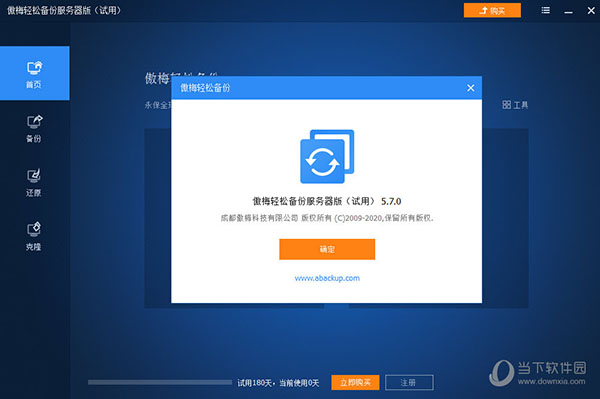
Task: Open the hamburger menu icon in title bar
Action: 546,10
